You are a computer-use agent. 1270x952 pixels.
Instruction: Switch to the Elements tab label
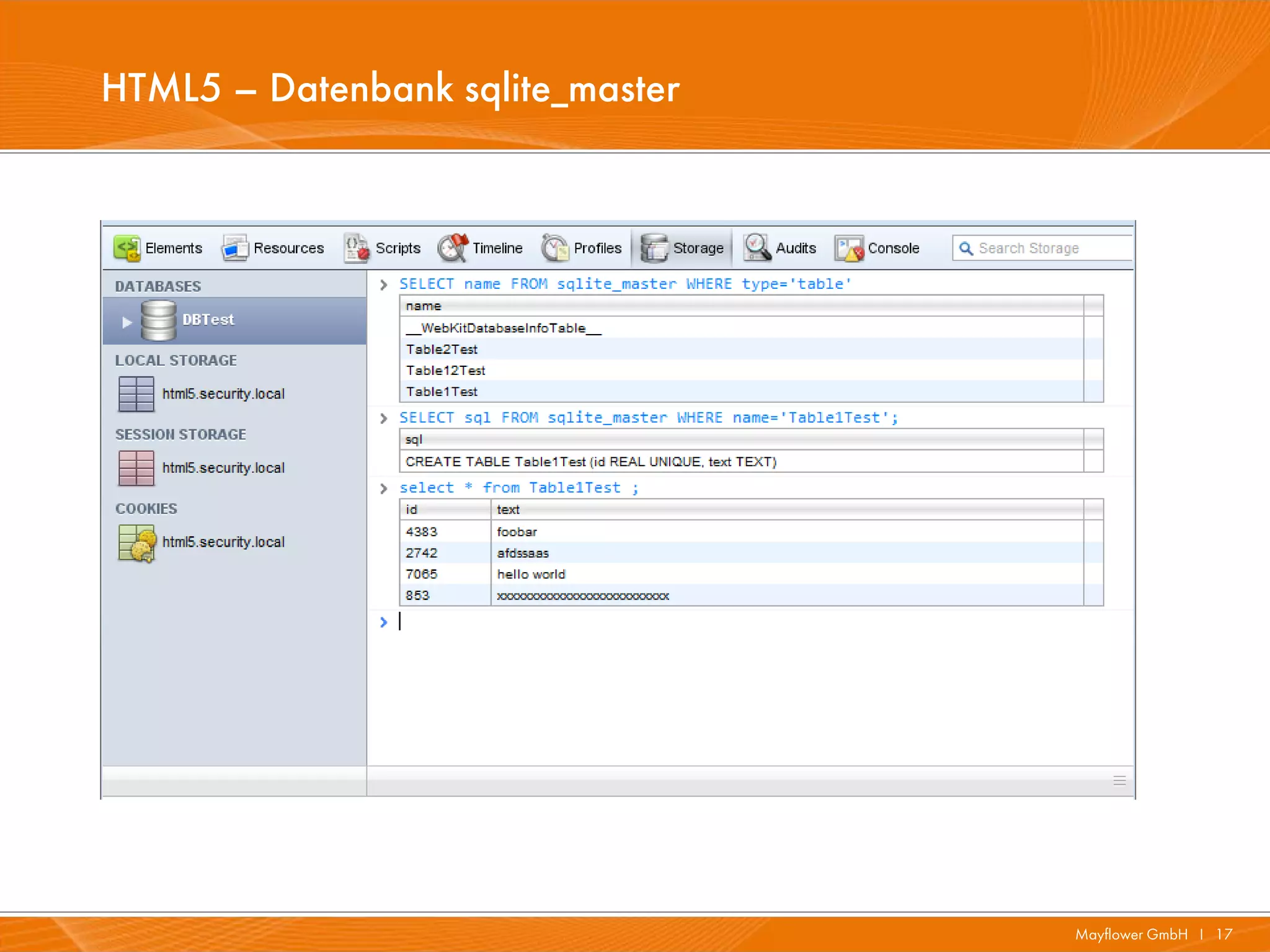click(174, 249)
